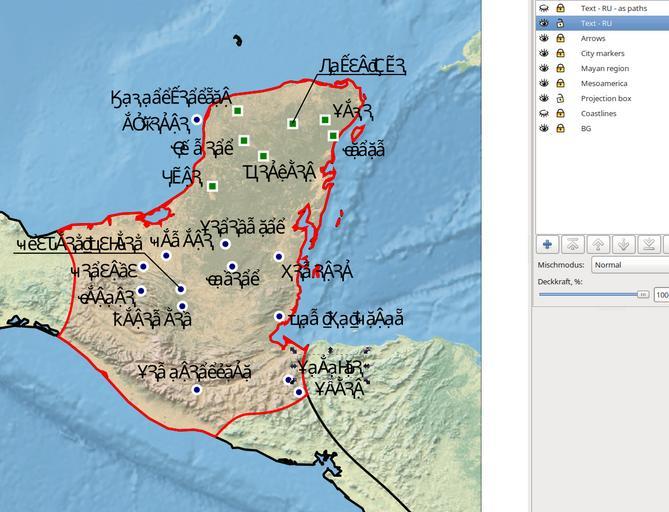Click the green square city marker under the arrow label
The image size is (669, 512).
pos(292,123)
